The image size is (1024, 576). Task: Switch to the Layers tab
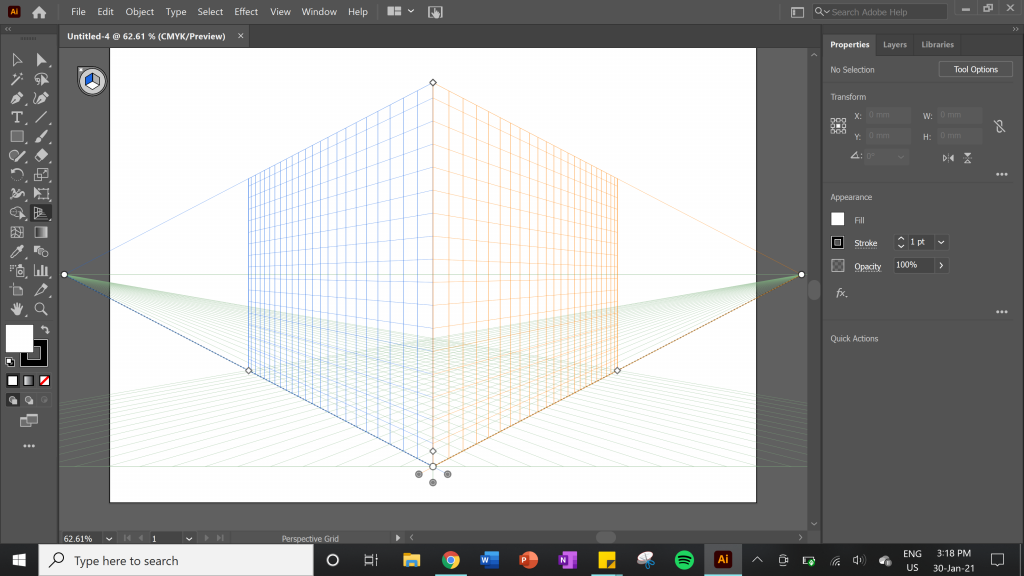click(x=895, y=44)
